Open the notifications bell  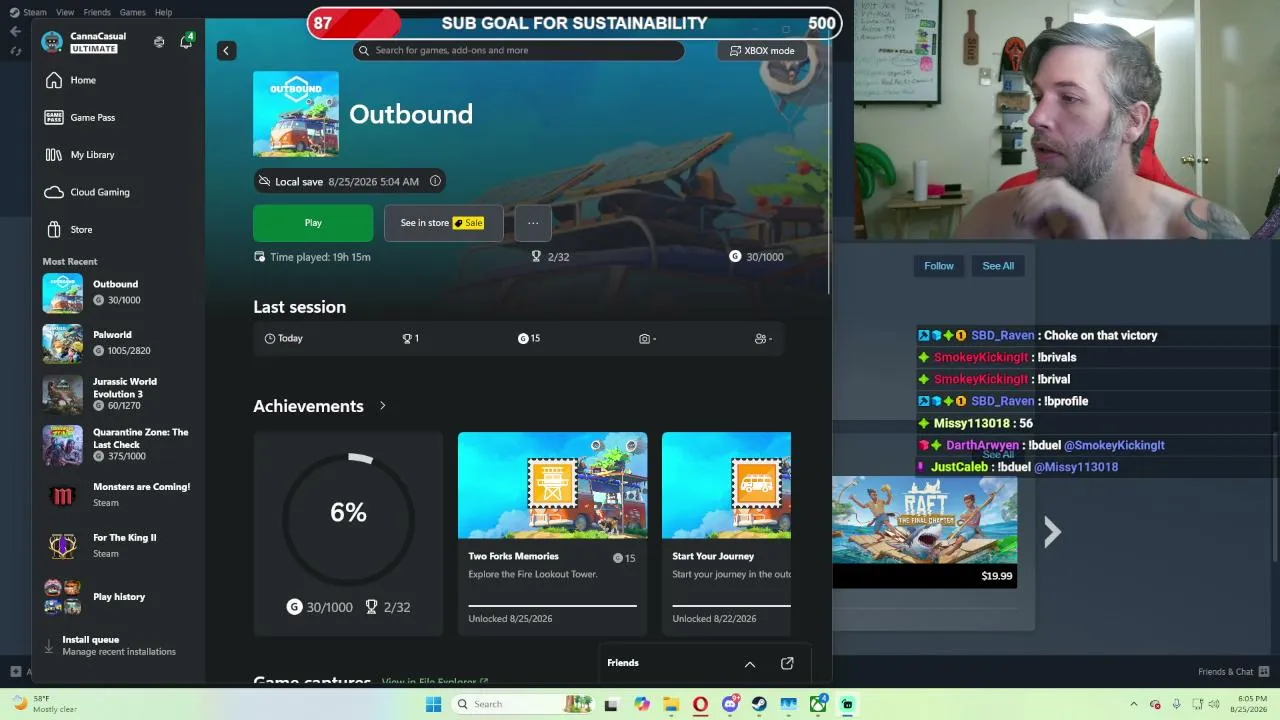click(x=186, y=42)
